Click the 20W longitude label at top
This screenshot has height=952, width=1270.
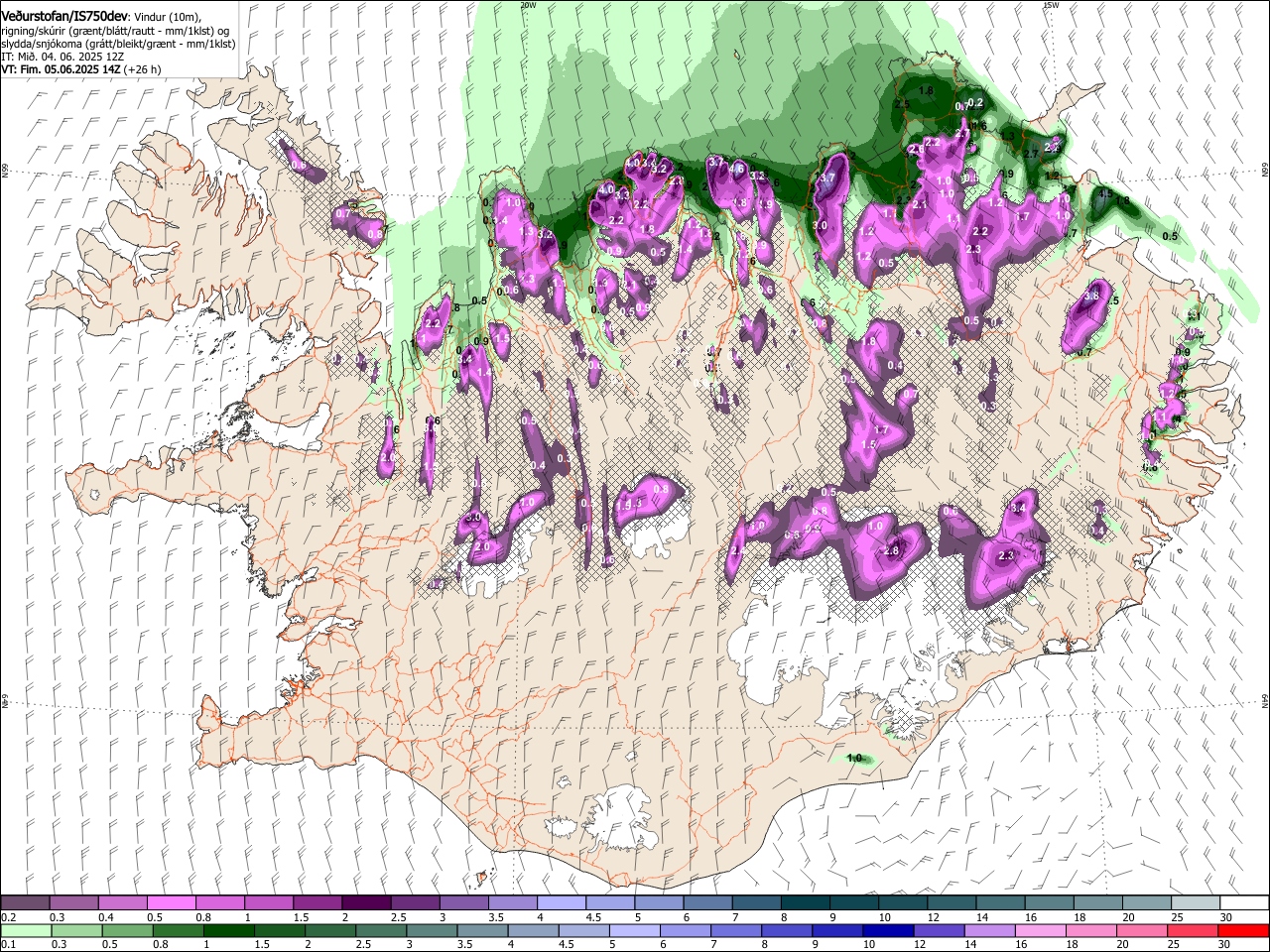tap(528, 5)
